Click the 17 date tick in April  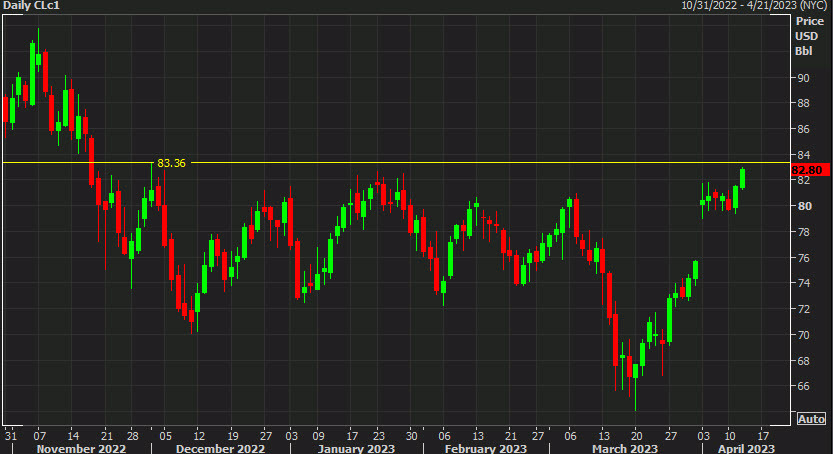[763, 436]
